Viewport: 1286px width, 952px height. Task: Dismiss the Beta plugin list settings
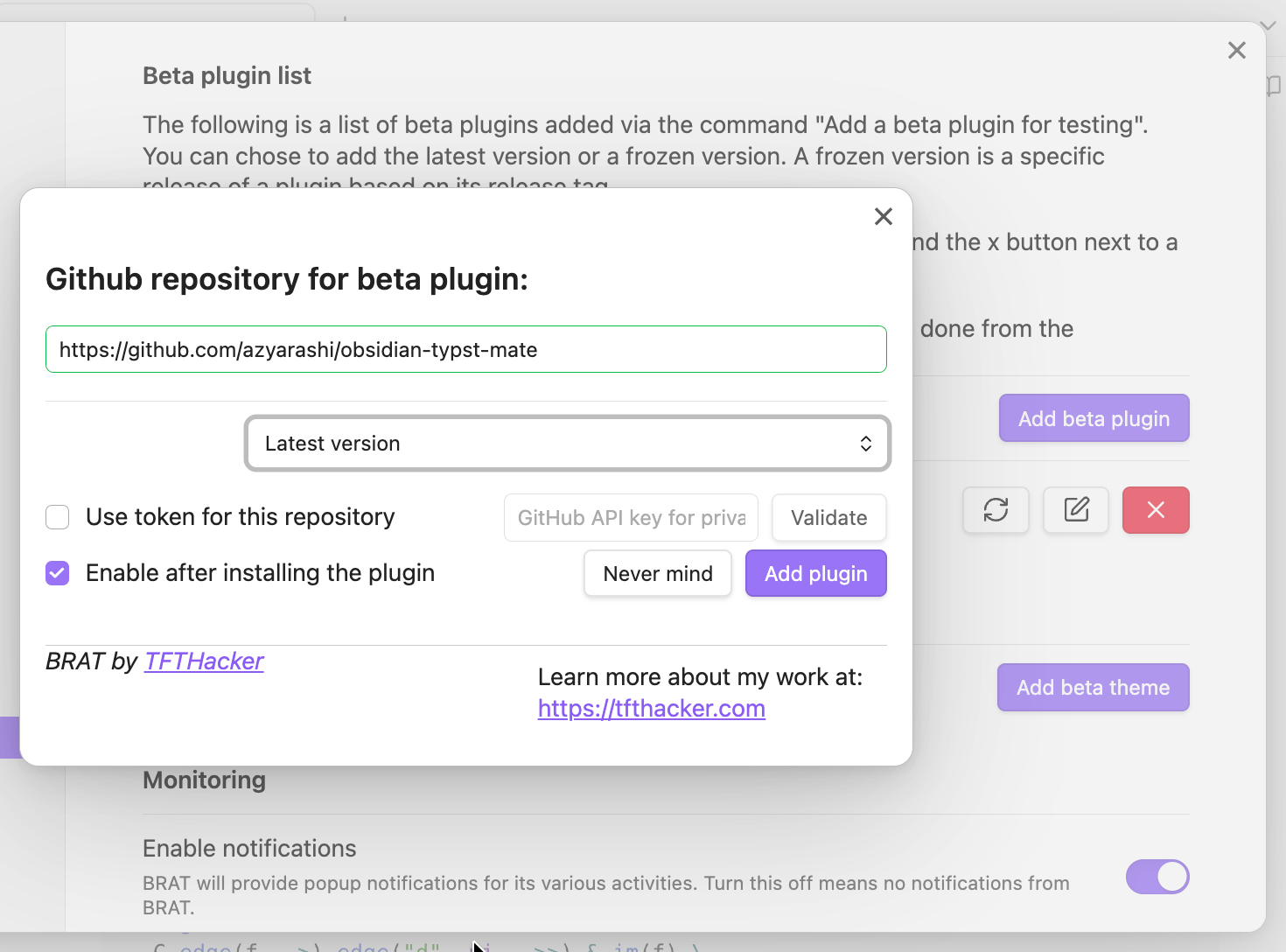[x=1236, y=50]
